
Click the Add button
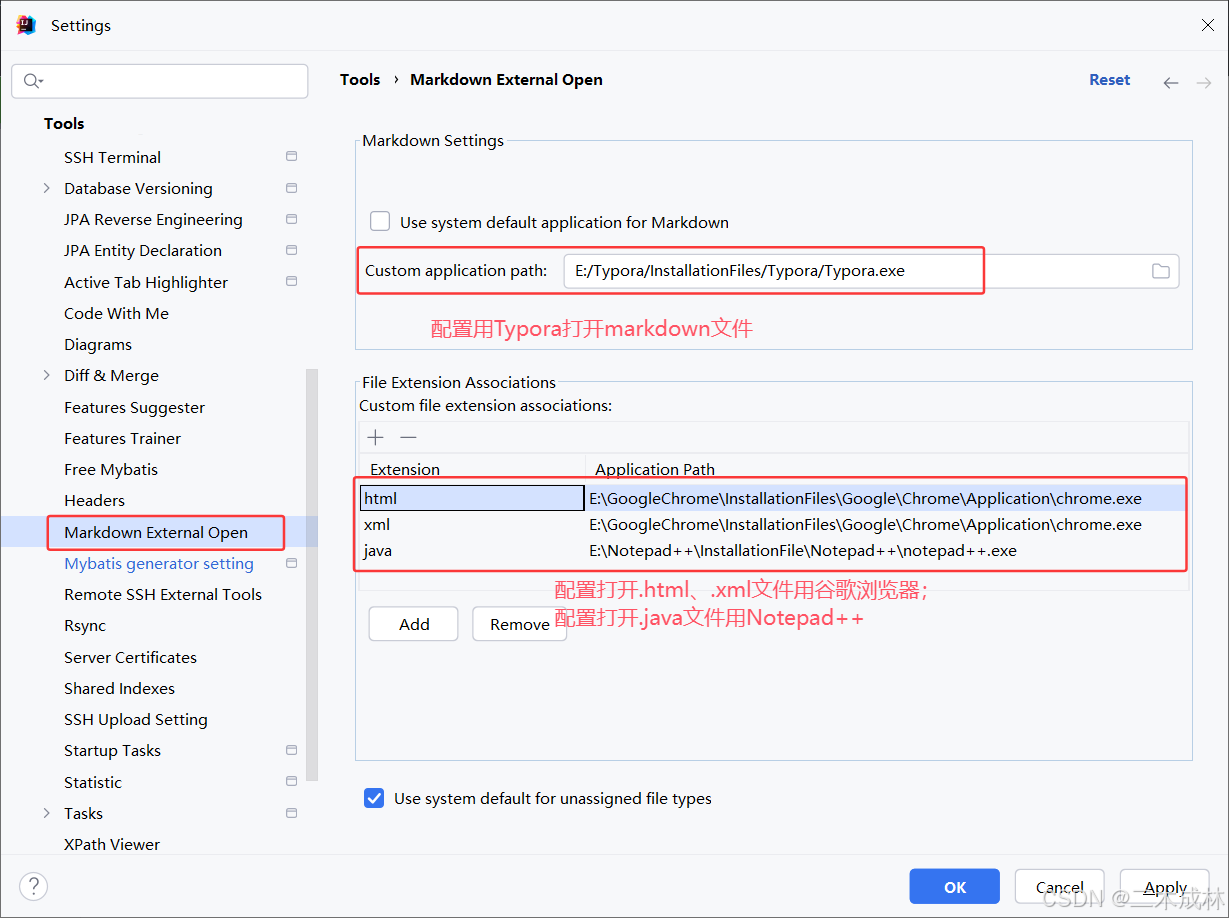(414, 624)
